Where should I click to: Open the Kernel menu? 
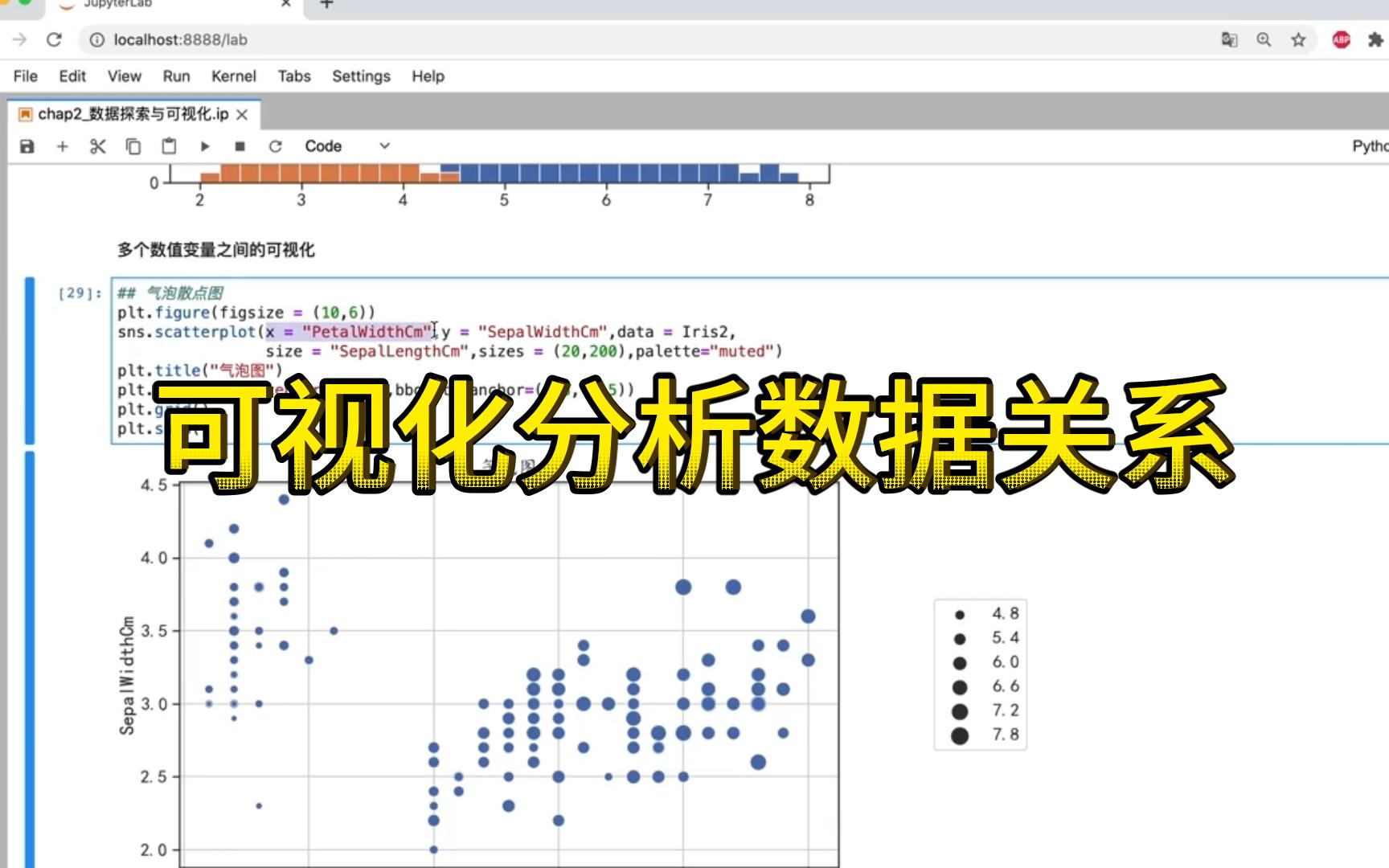(x=233, y=76)
